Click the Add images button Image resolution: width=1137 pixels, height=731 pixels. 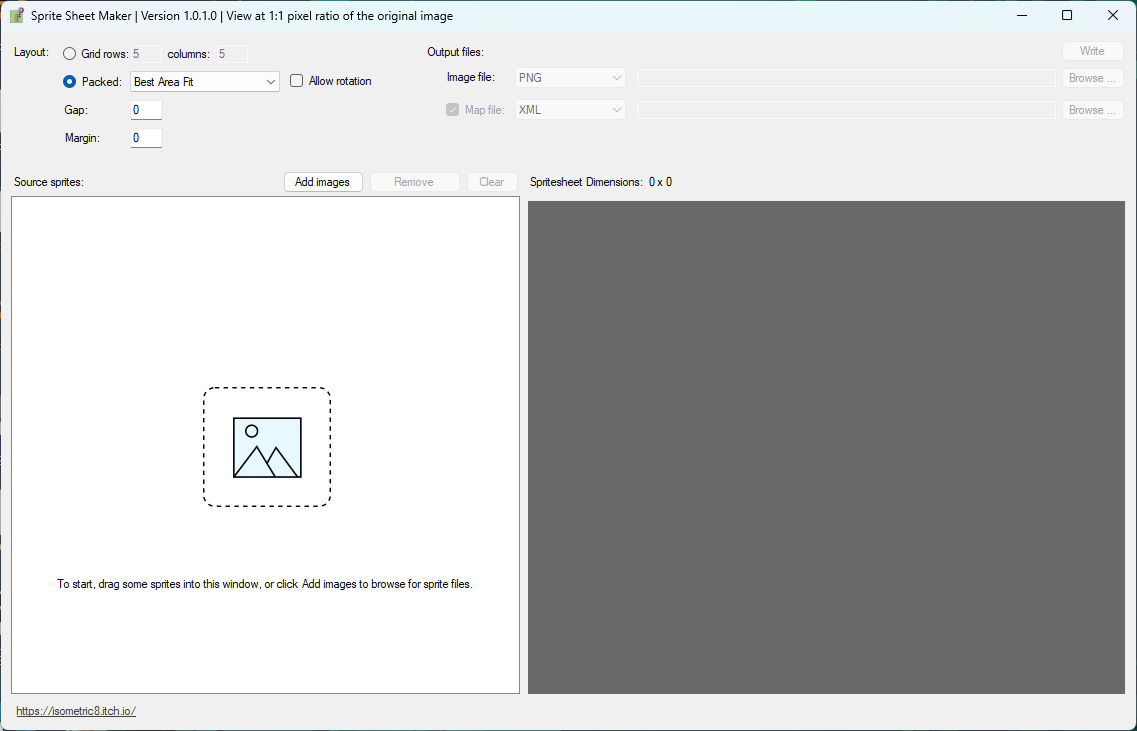point(323,182)
